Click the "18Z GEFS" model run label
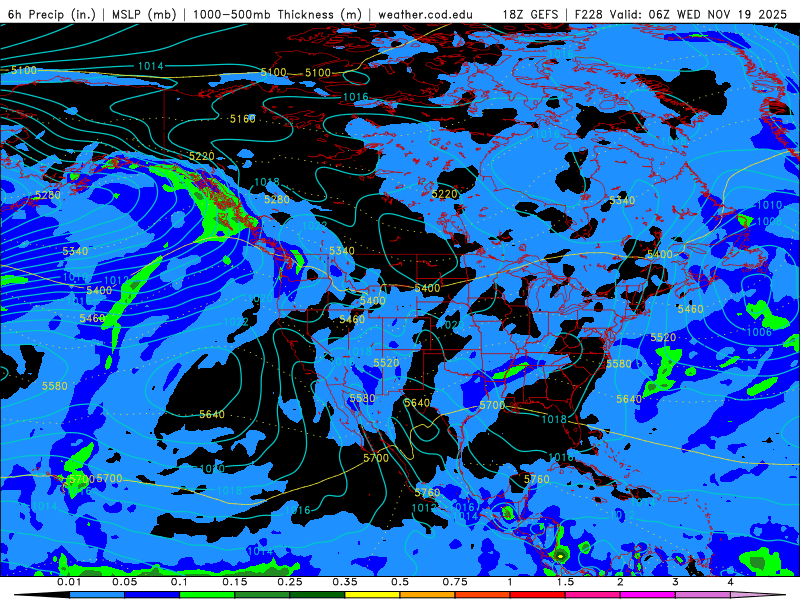 (530, 14)
